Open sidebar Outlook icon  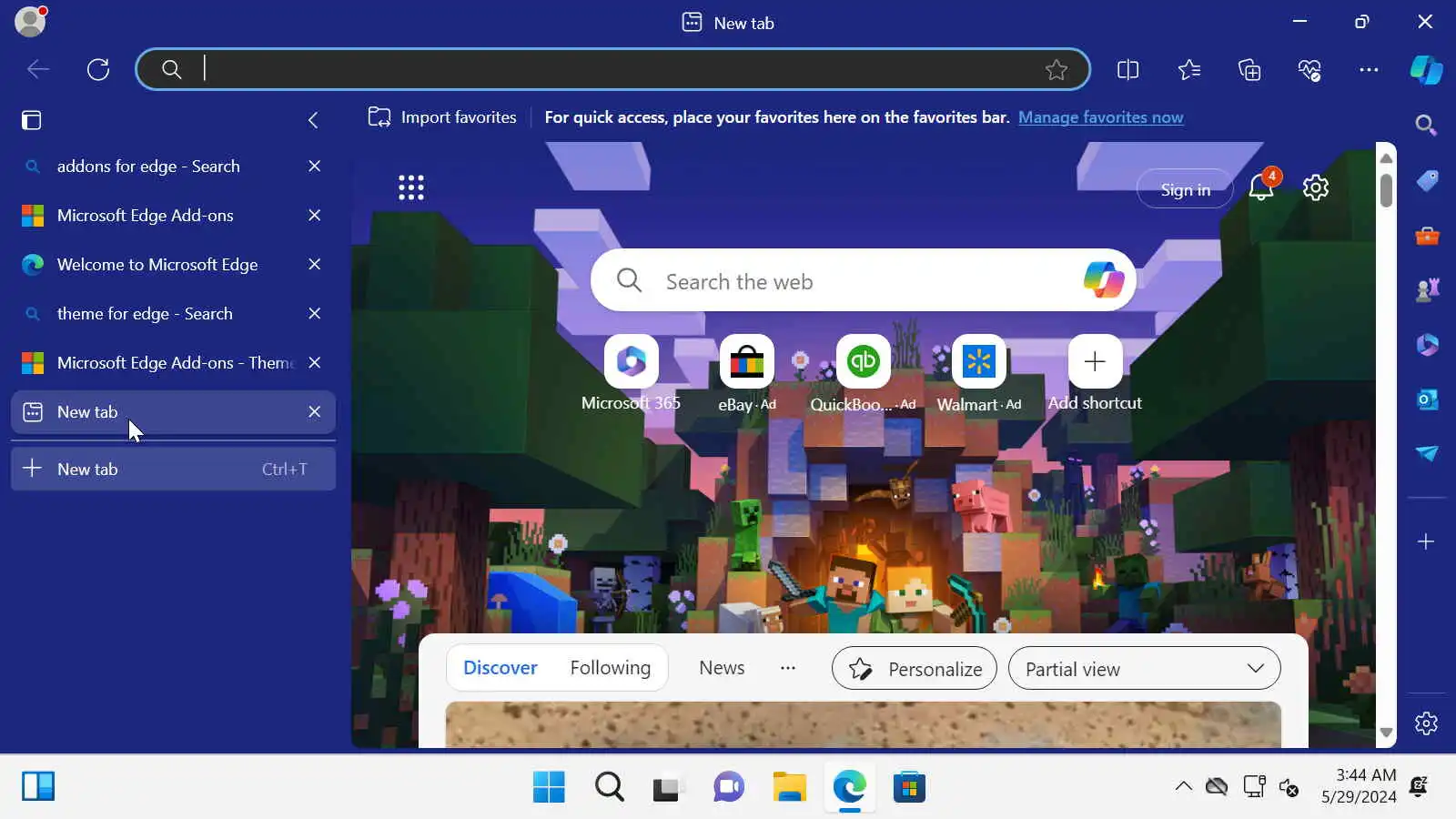click(1427, 399)
